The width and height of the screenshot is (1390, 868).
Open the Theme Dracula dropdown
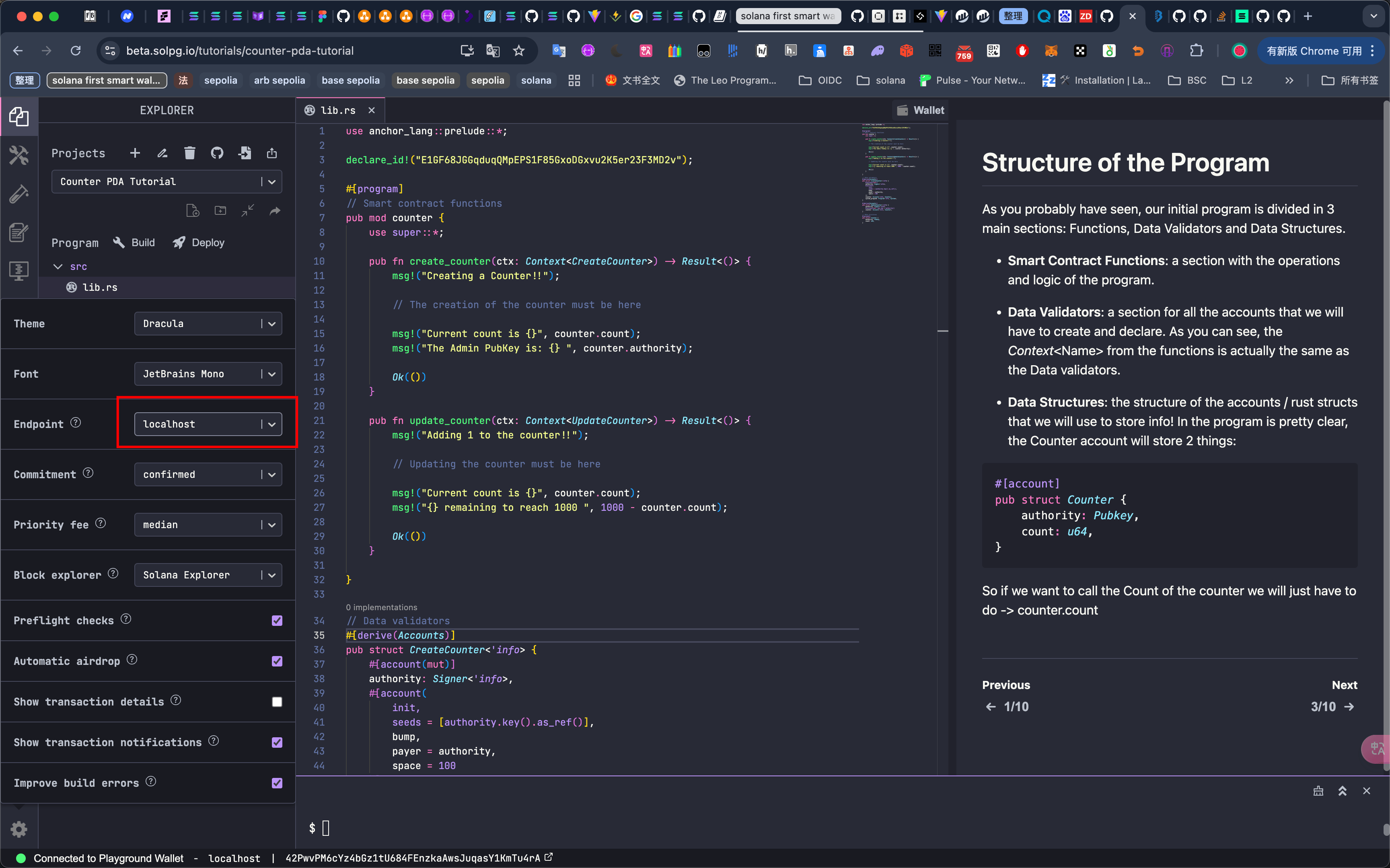pos(208,324)
